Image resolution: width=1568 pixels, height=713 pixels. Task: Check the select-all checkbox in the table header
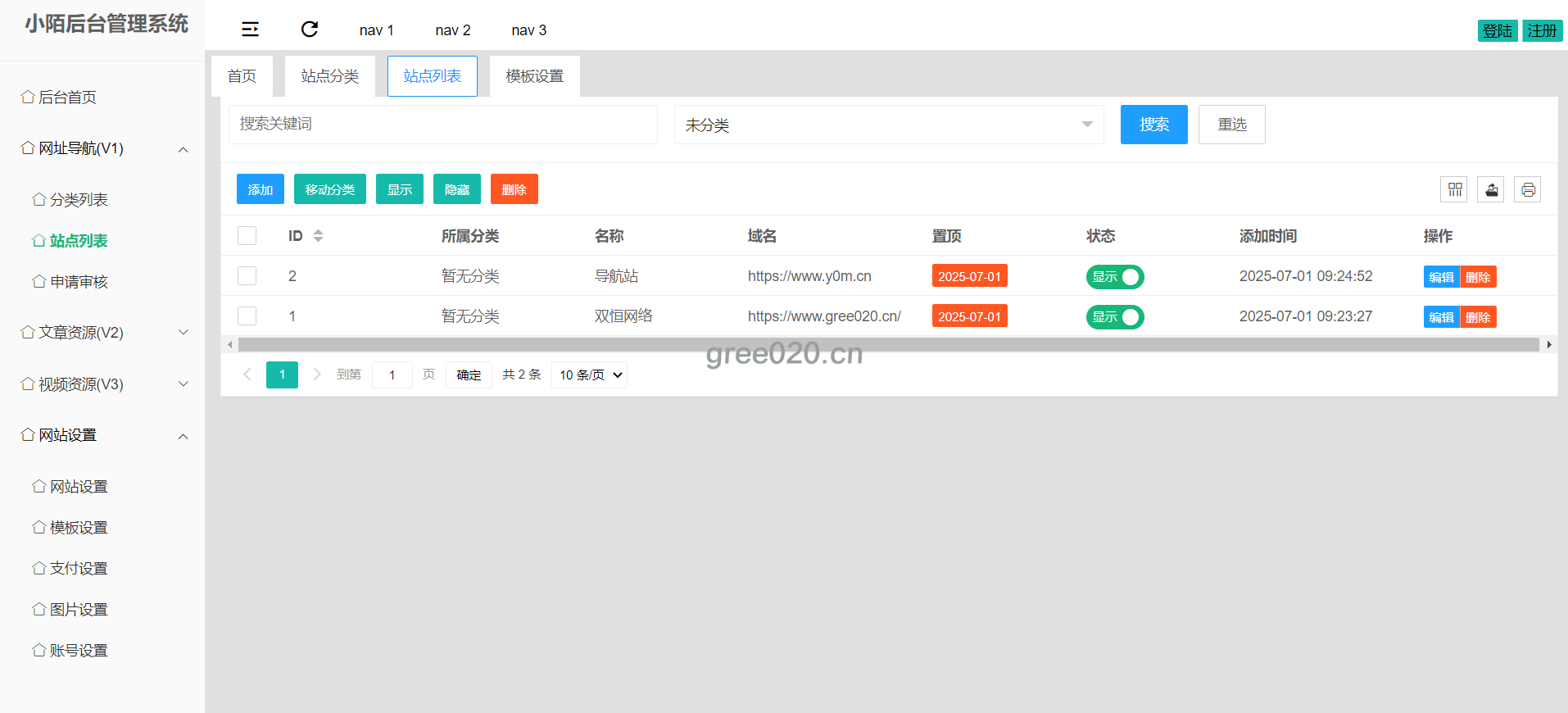pos(247,236)
